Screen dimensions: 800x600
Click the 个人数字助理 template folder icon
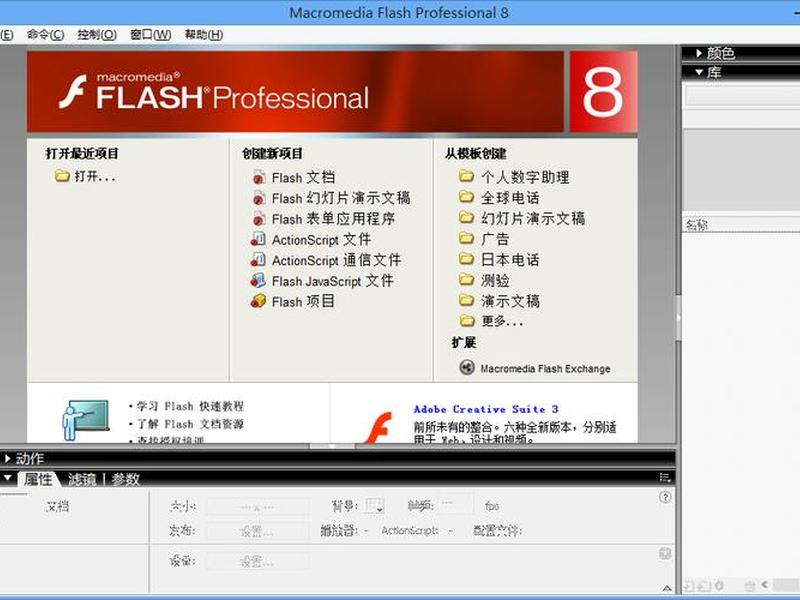point(466,177)
